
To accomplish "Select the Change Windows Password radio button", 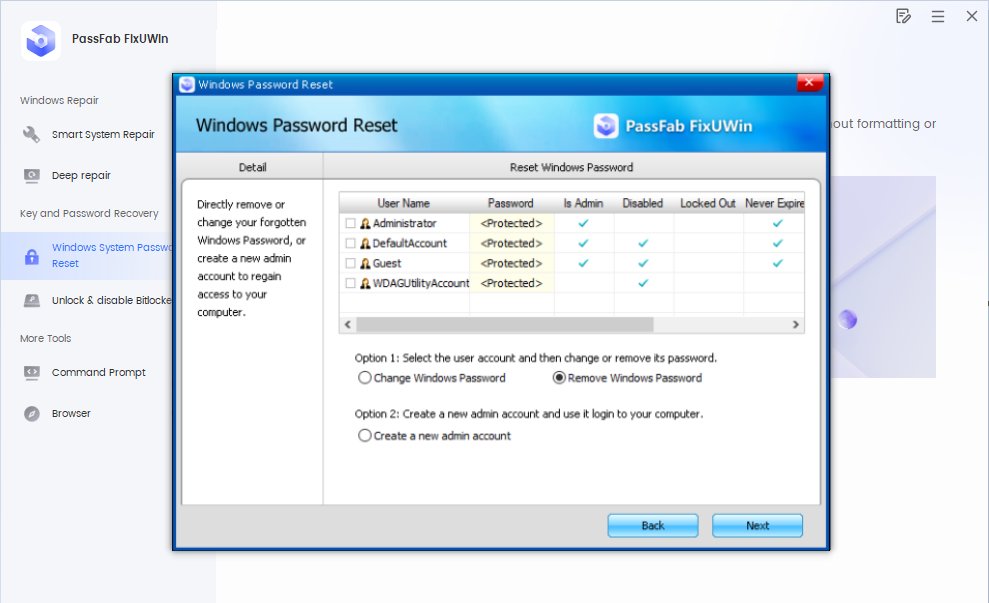I will [x=366, y=378].
